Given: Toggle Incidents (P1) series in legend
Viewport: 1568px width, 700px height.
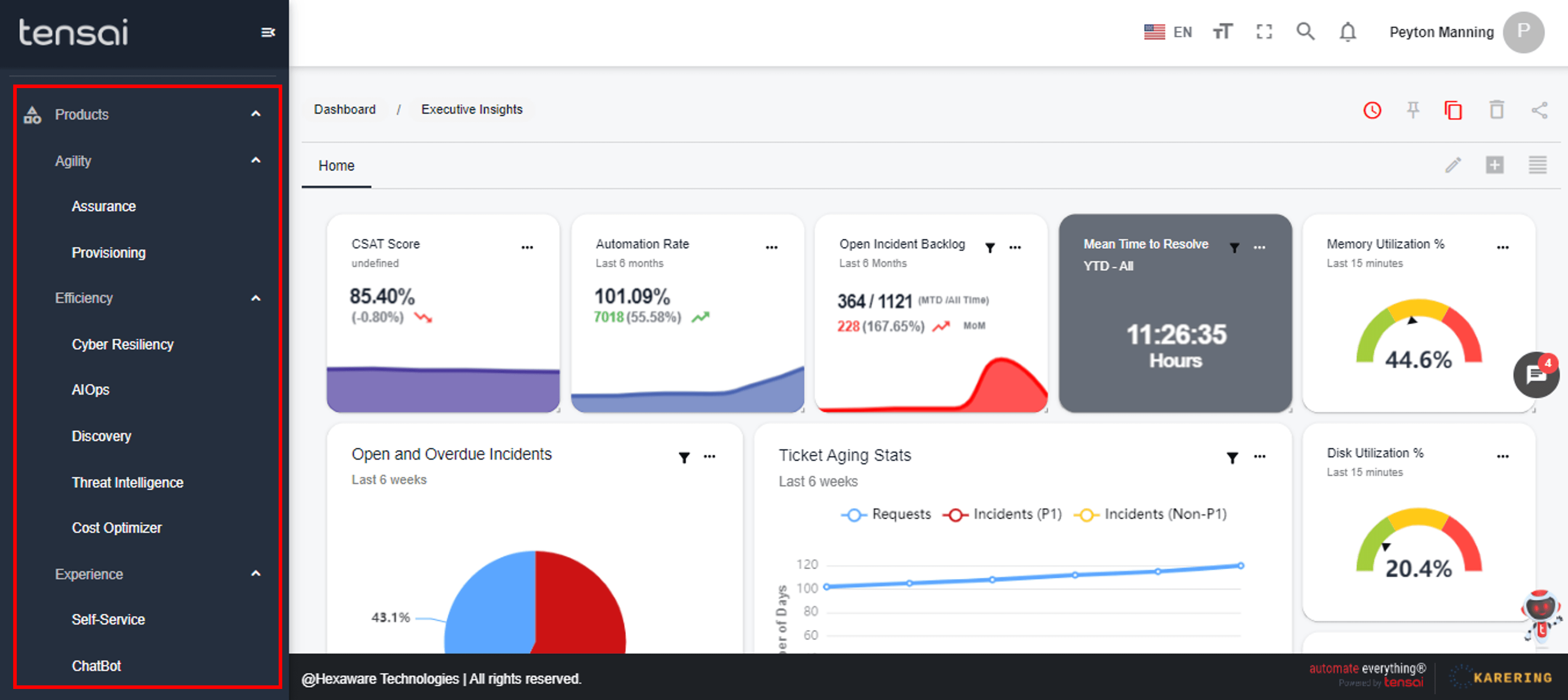Looking at the screenshot, I should 1002,514.
